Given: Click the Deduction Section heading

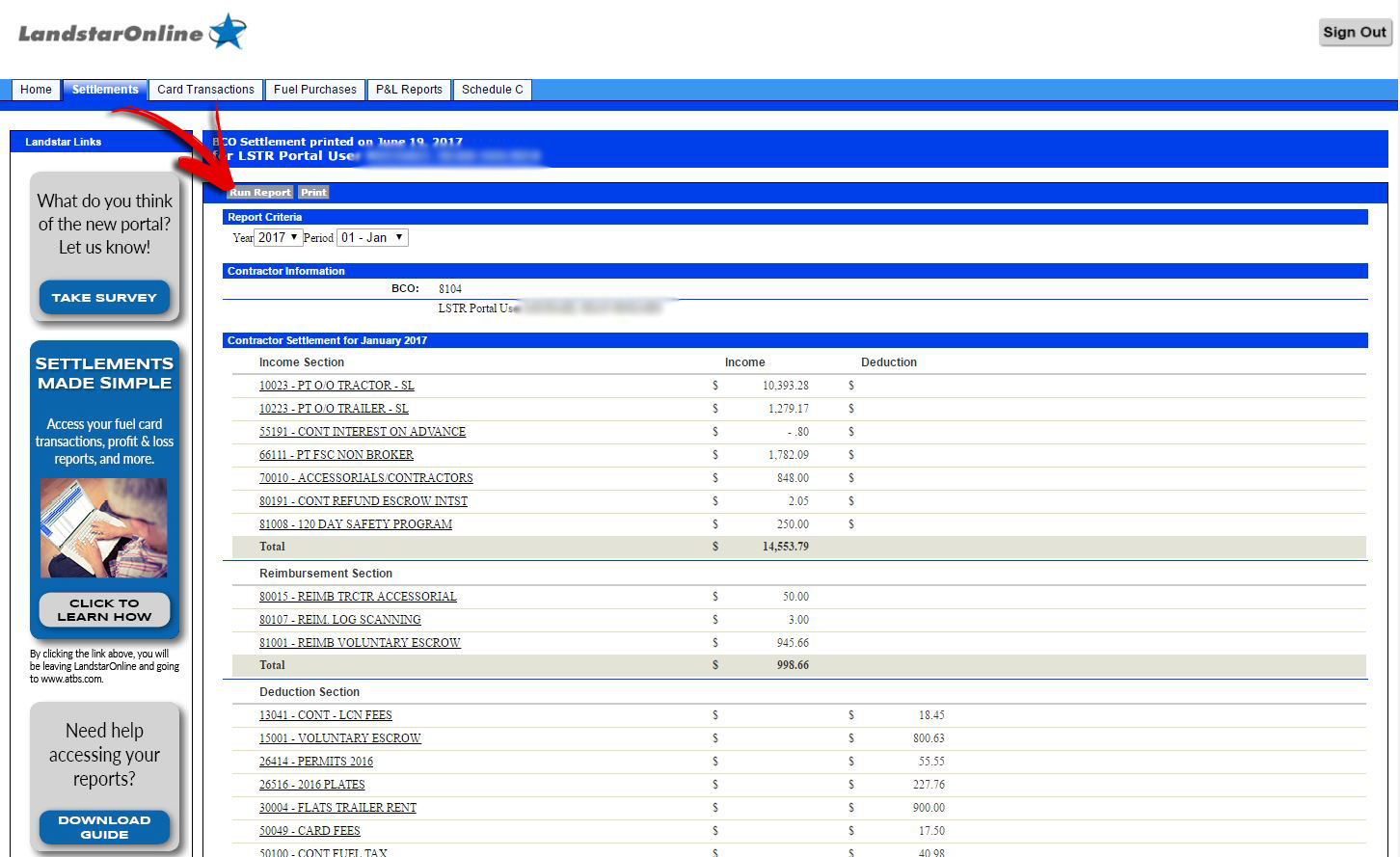Looking at the screenshot, I should point(309,692).
